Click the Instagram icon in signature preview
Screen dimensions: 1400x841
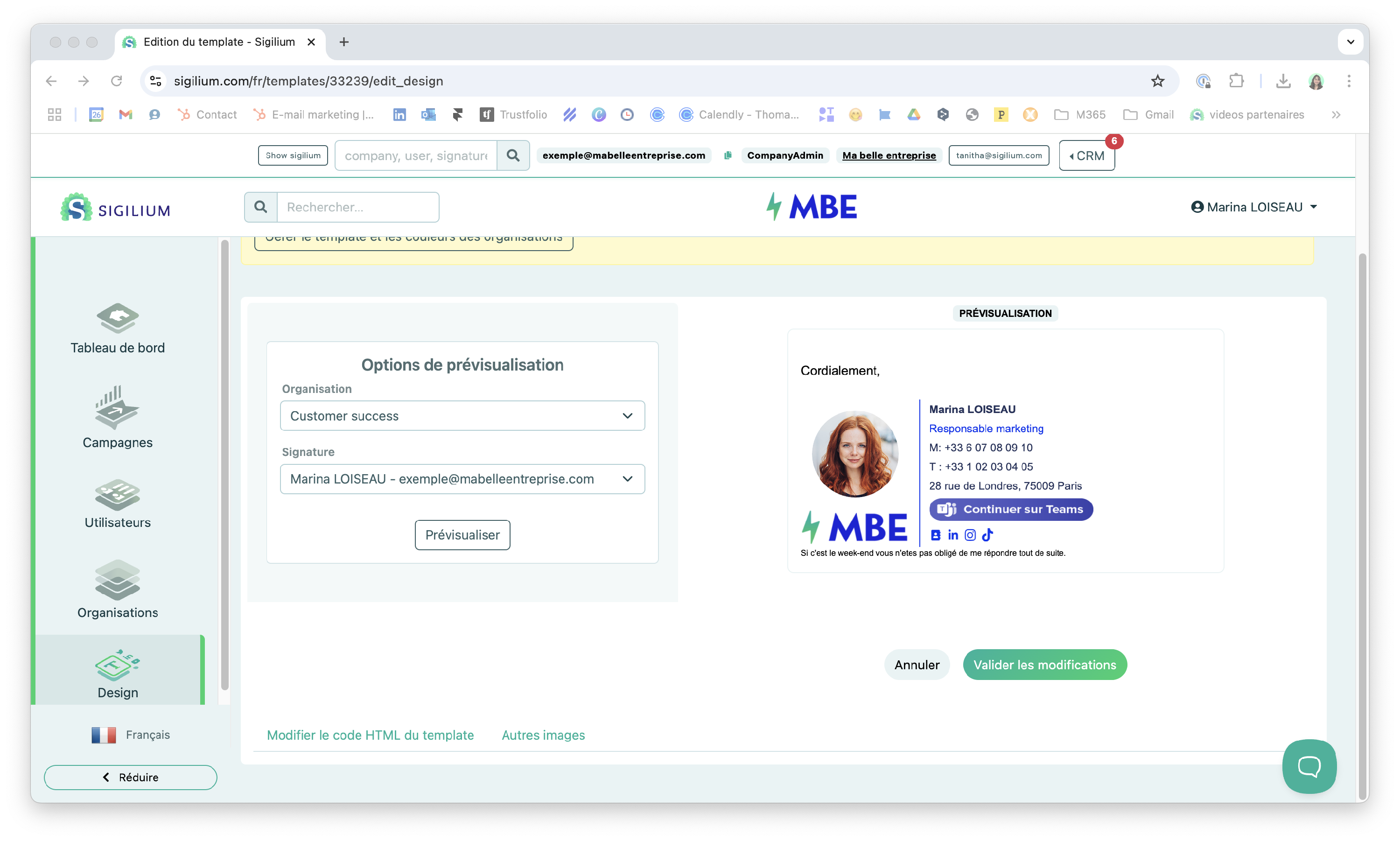pyautogui.click(x=970, y=535)
